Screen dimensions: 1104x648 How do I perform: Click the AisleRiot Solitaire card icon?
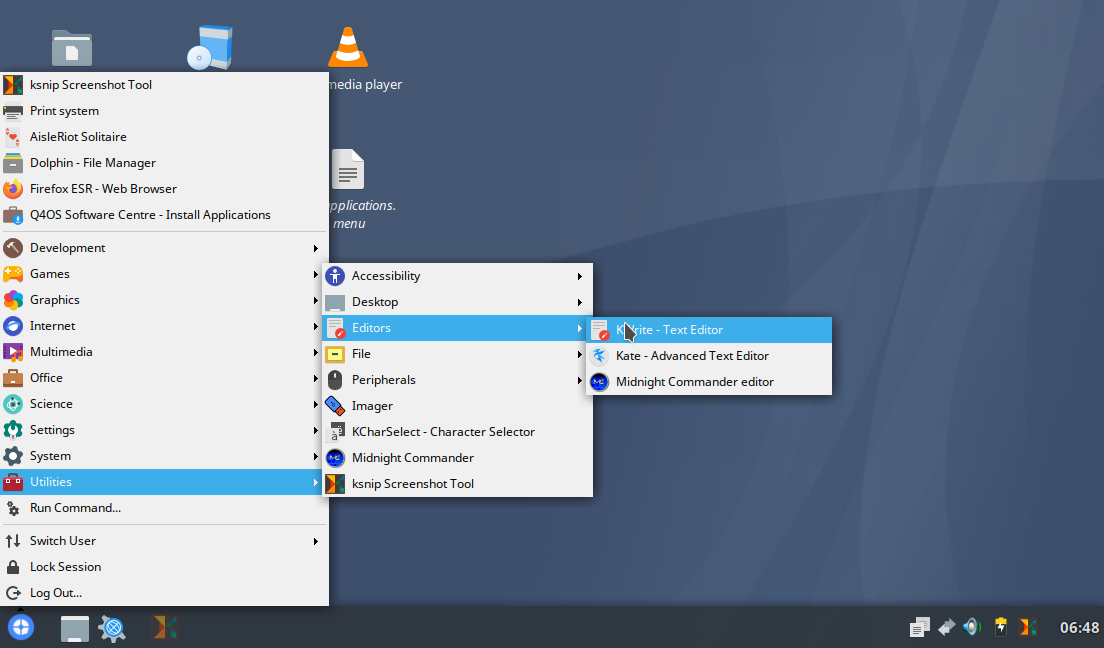point(13,137)
